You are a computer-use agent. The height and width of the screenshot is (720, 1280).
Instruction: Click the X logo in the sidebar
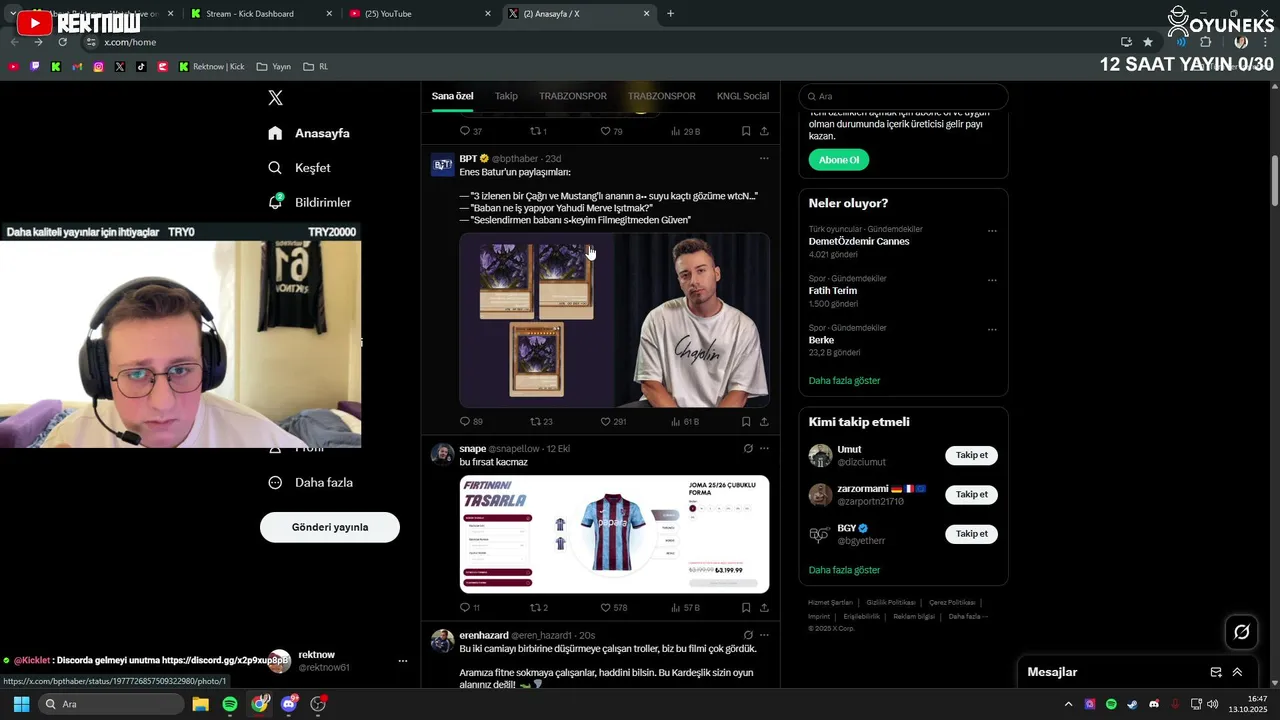tap(276, 98)
